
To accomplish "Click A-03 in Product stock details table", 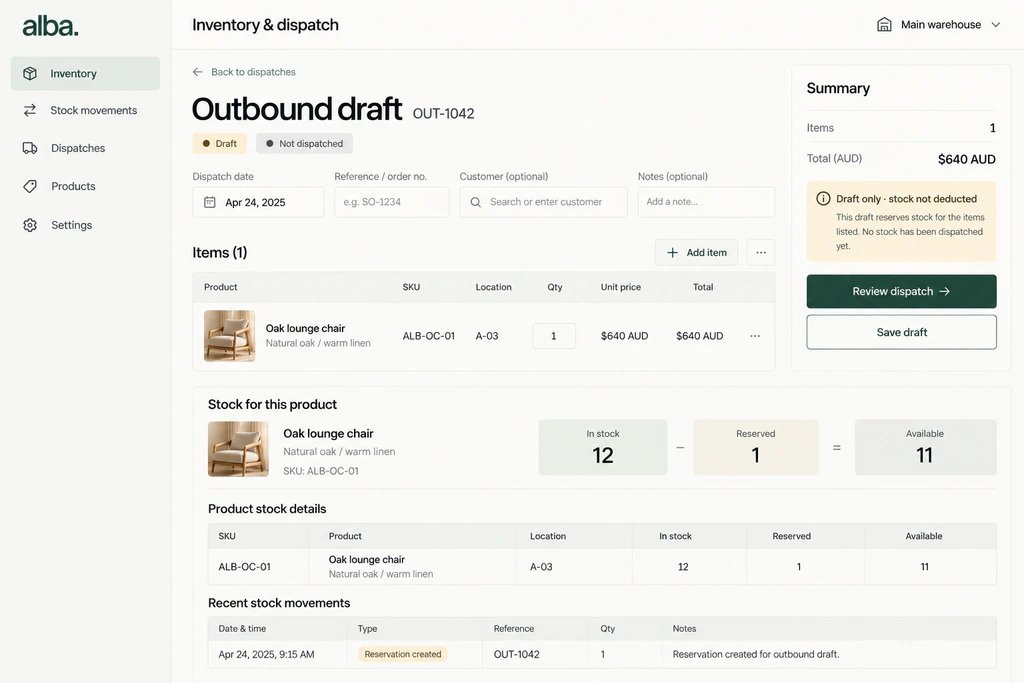I will coord(541,567).
